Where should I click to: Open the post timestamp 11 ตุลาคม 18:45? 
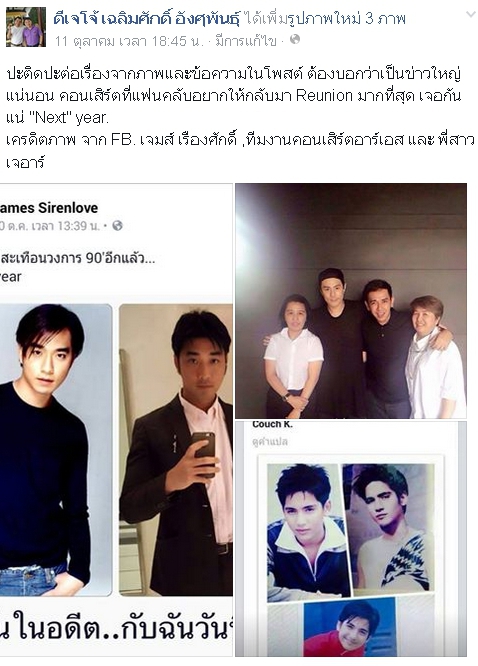pos(130,41)
